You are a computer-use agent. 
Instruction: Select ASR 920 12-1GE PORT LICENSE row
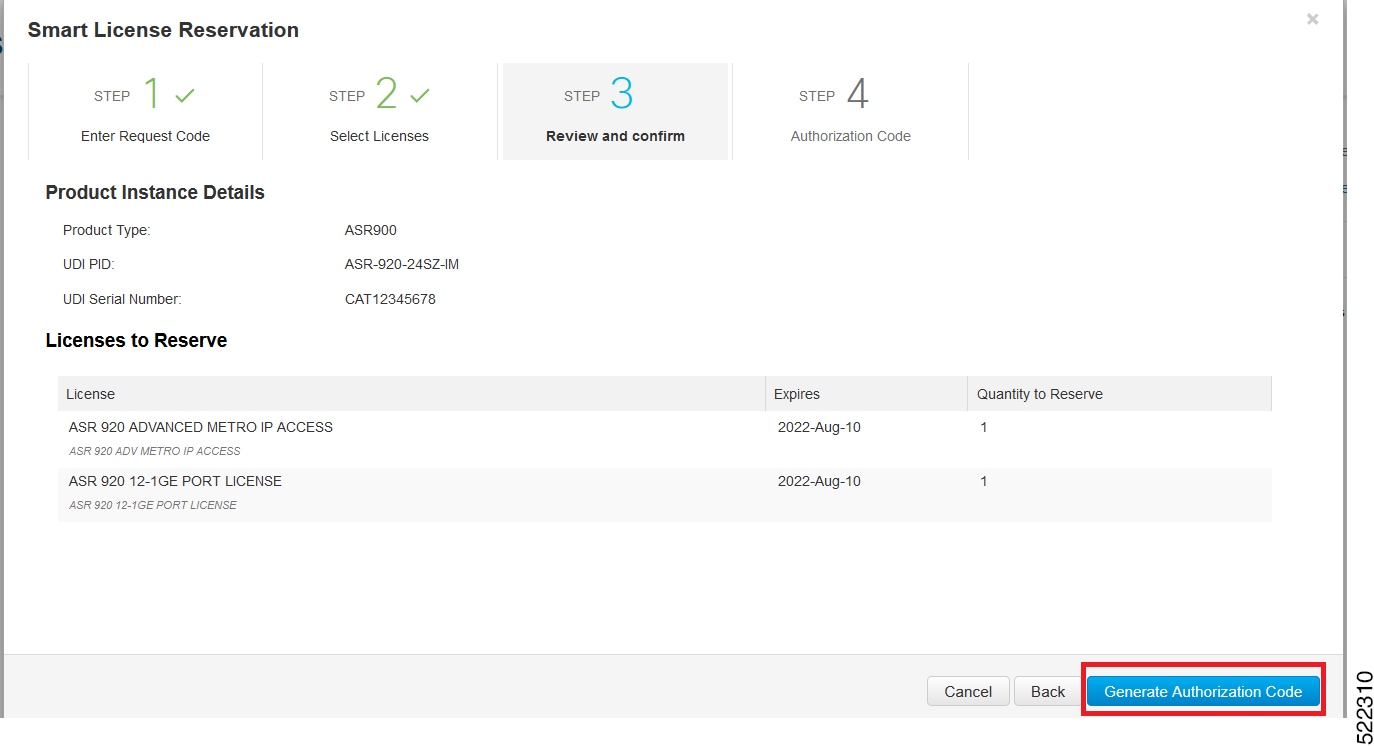664,494
